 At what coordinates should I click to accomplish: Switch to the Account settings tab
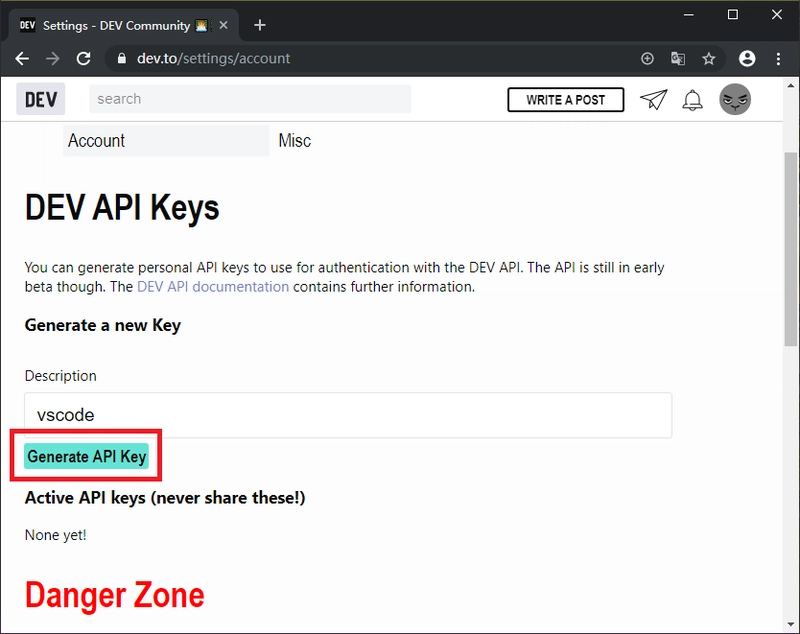click(166, 140)
